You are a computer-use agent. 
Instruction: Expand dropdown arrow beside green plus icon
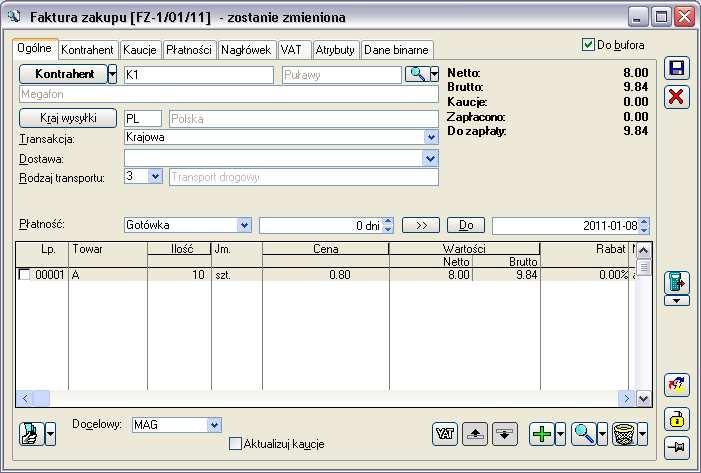tap(560, 434)
